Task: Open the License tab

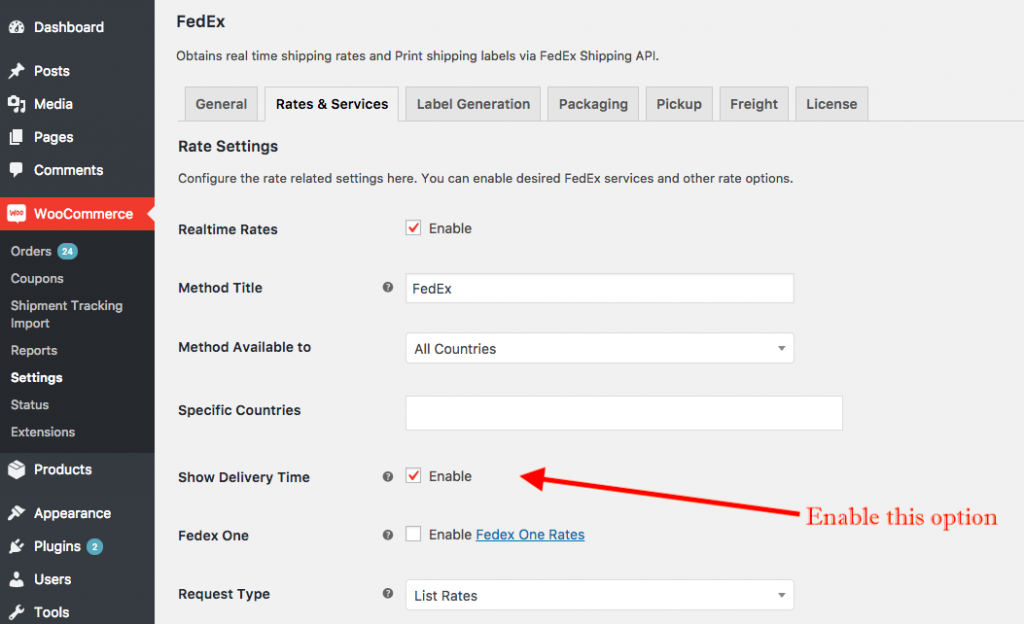Action: 832,104
